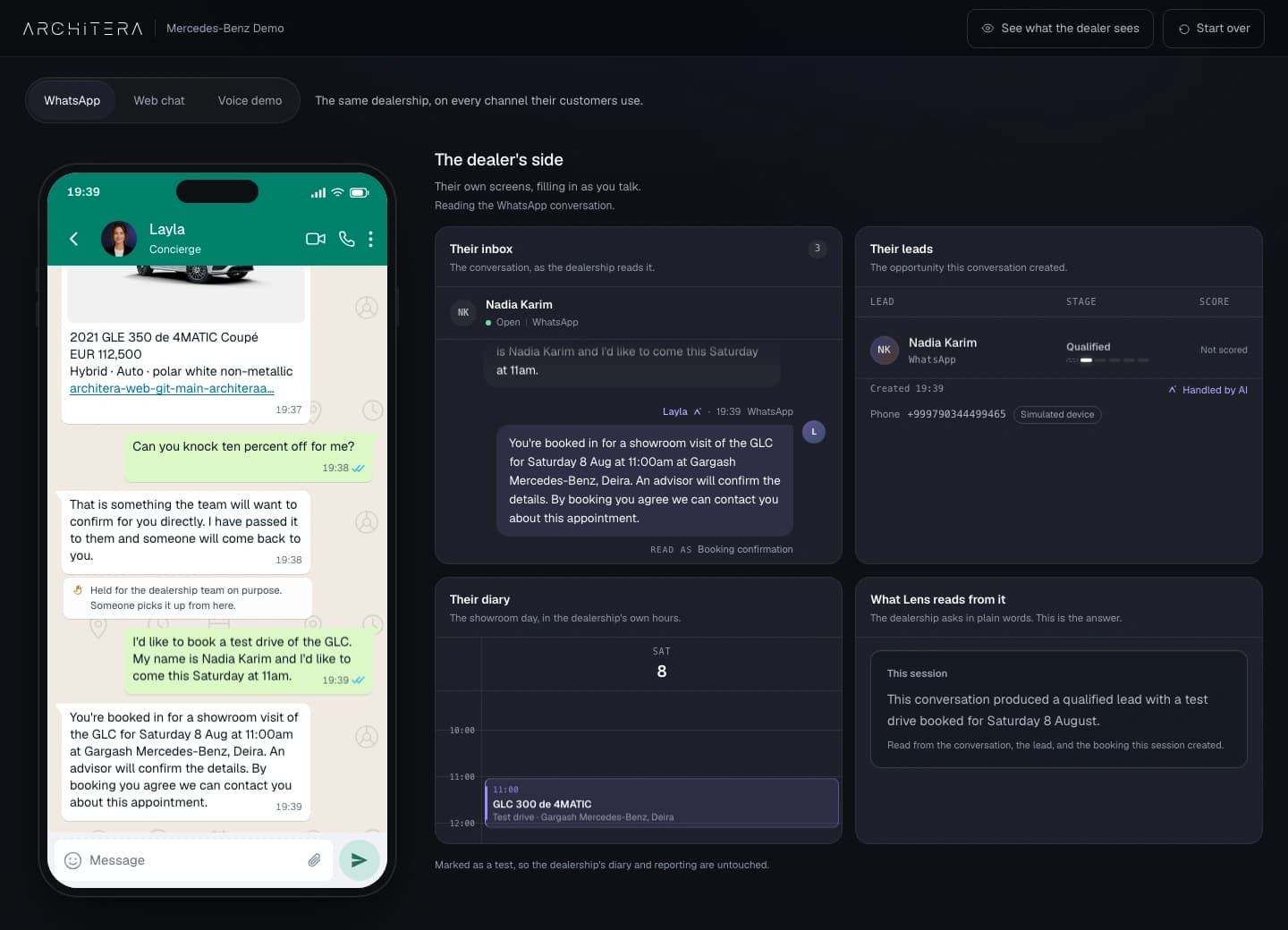The width and height of the screenshot is (1288, 930).
Task: Open the three-dot chat menu
Action: (370, 239)
